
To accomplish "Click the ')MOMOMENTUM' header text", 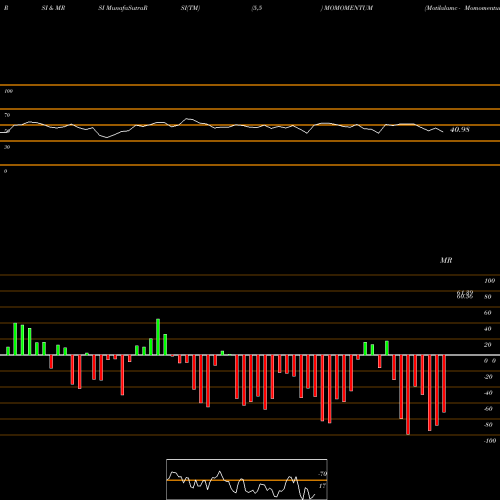I will (347, 8).
